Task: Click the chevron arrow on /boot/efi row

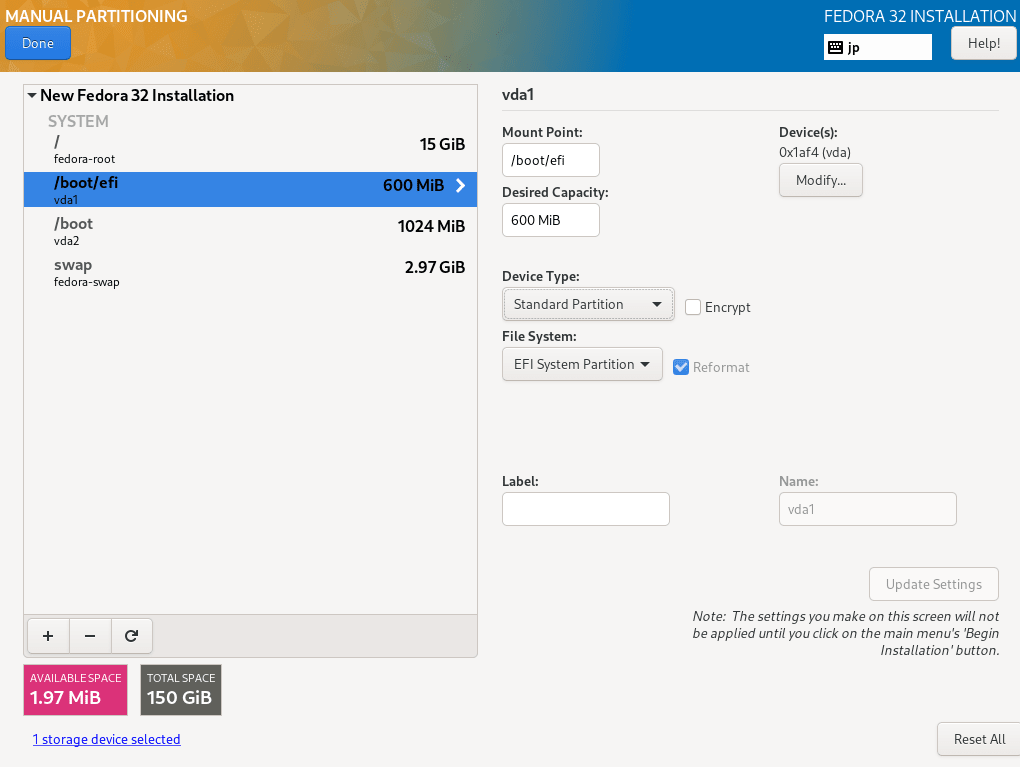Action: (x=461, y=185)
